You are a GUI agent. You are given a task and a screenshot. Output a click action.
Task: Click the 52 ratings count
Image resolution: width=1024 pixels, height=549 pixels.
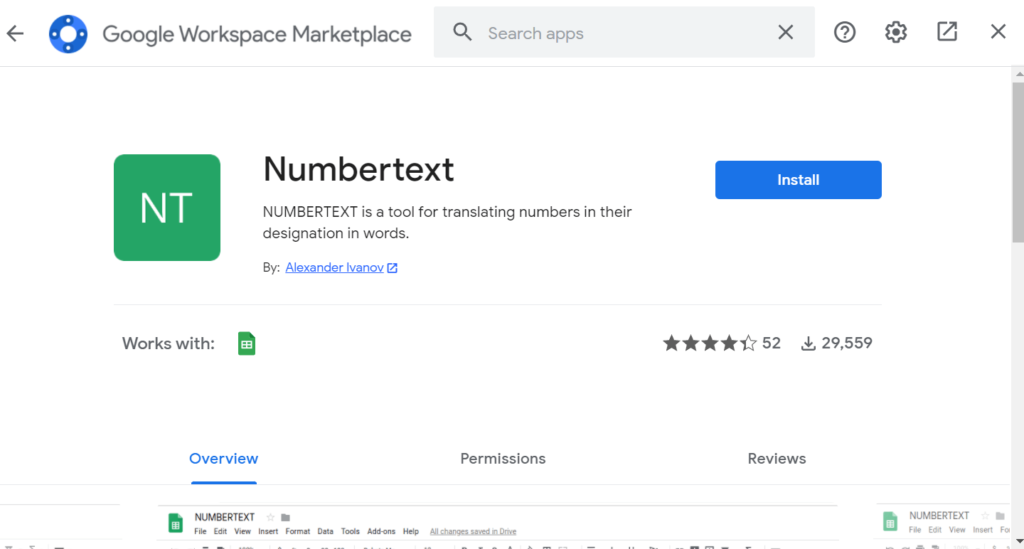(x=771, y=343)
